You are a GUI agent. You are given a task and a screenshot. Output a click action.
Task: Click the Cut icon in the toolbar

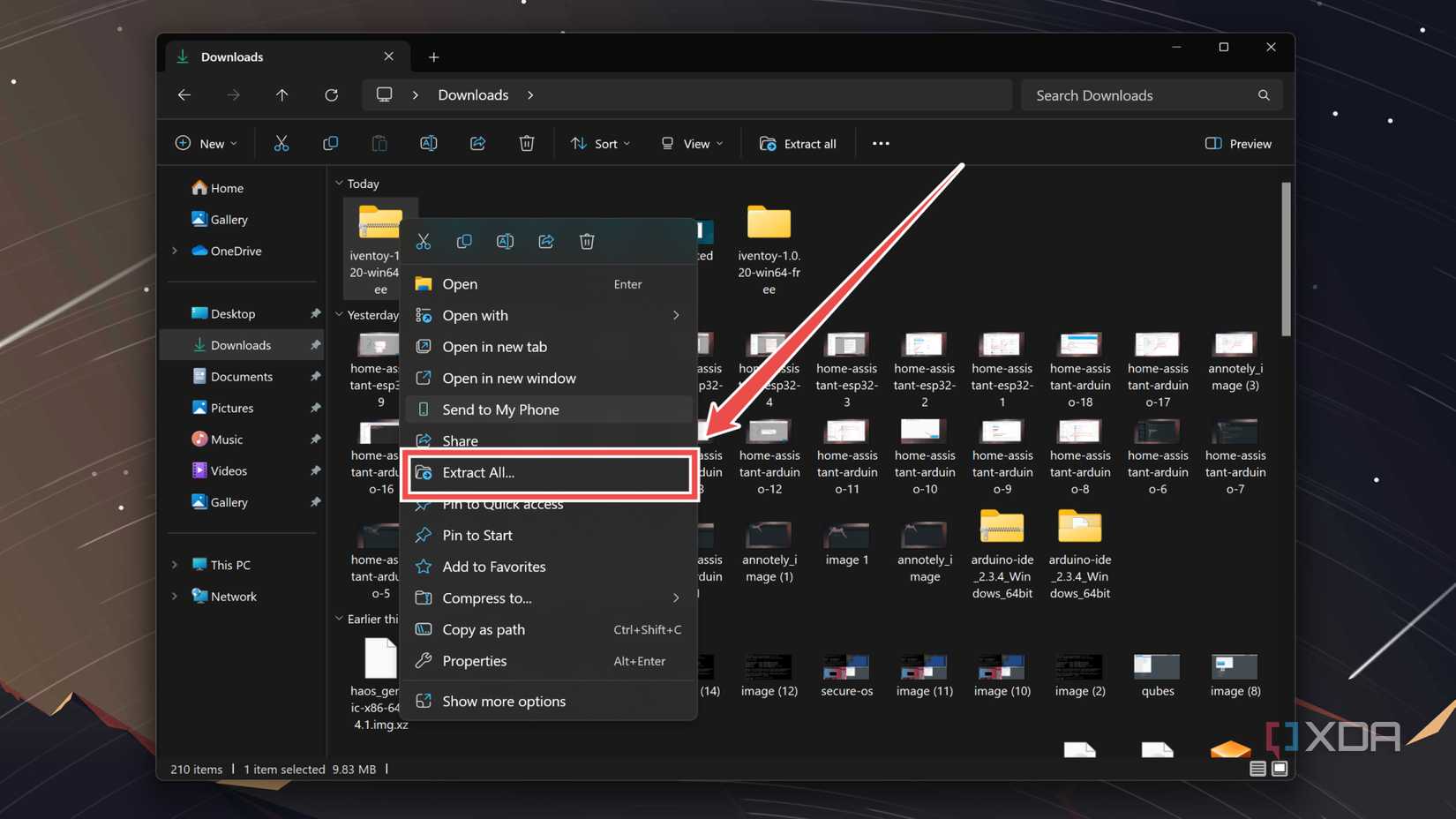pyautogui.click(x=281, y=143)
